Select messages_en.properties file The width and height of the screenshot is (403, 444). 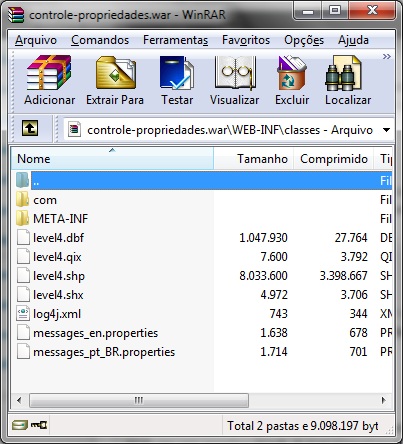204,333
